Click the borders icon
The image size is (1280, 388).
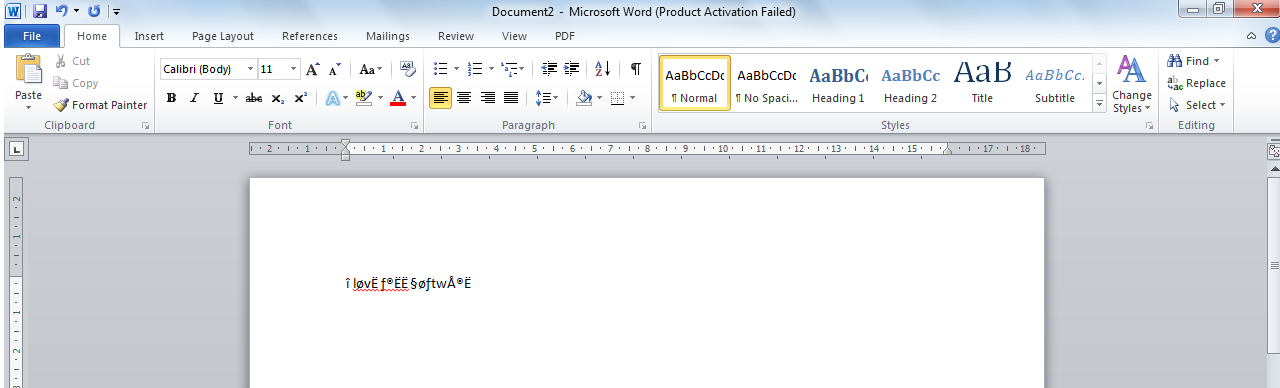(x=617, y=98)
